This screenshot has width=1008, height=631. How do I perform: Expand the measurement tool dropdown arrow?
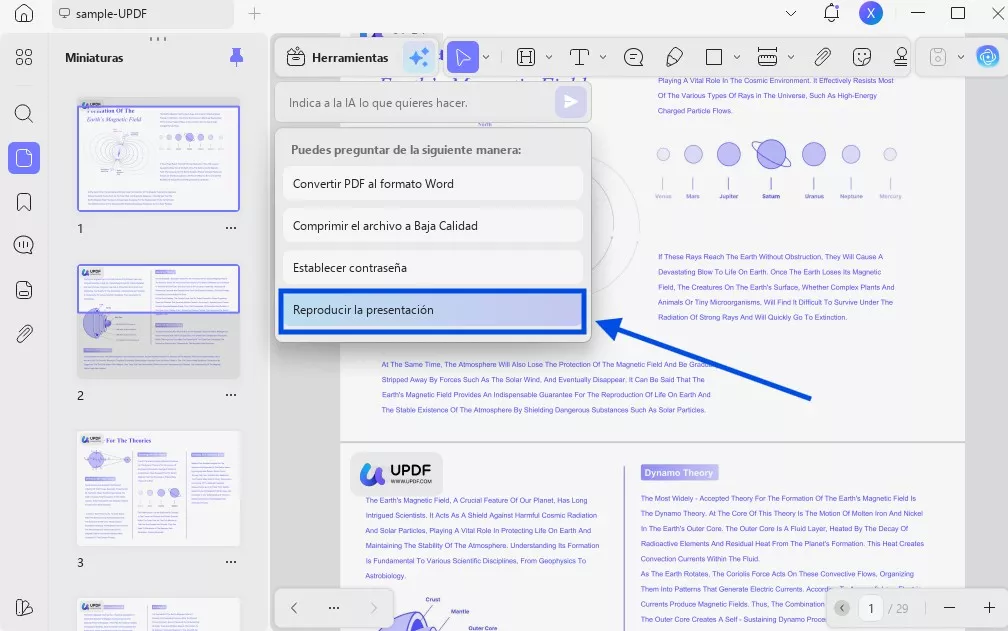point(791,57)
